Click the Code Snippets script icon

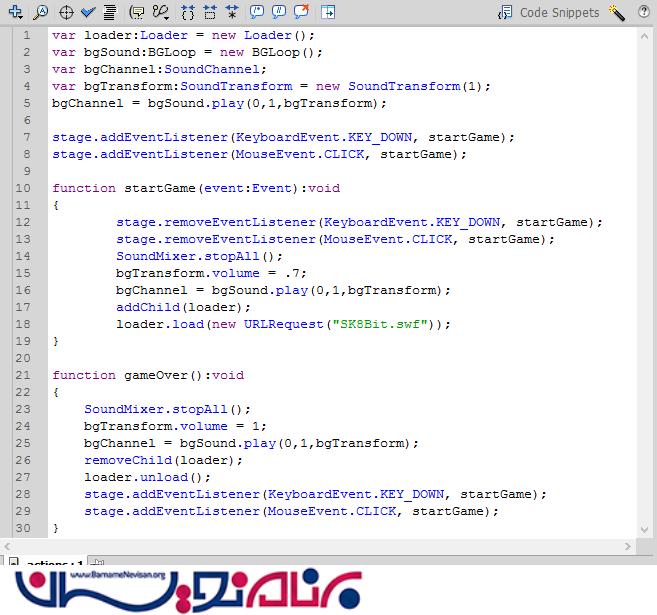coord(505,13)
